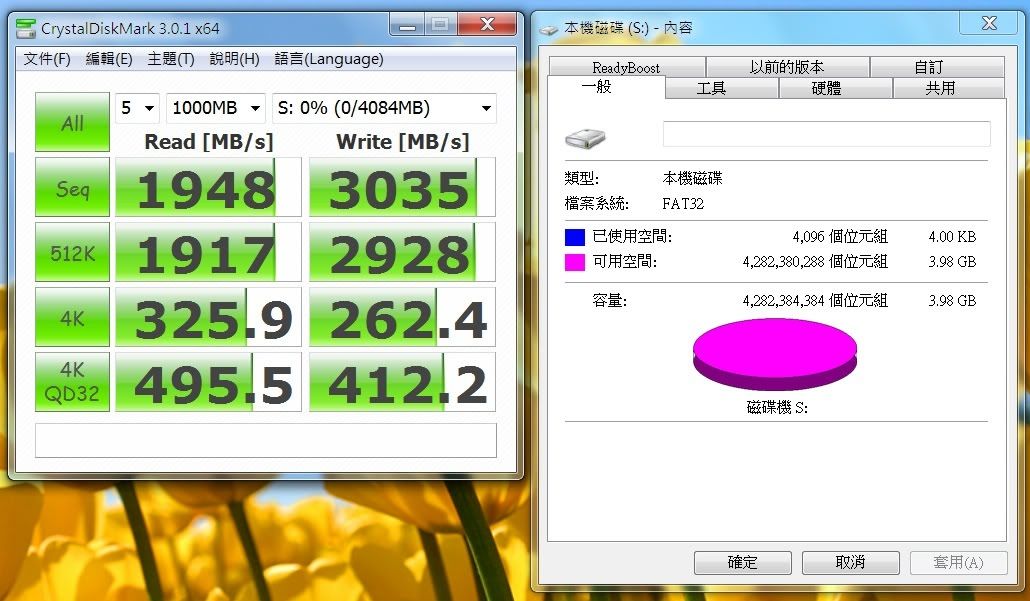Viewport: 1030px width, 601px height.
Task: Click the drive name input field
Action: (826, 134)
